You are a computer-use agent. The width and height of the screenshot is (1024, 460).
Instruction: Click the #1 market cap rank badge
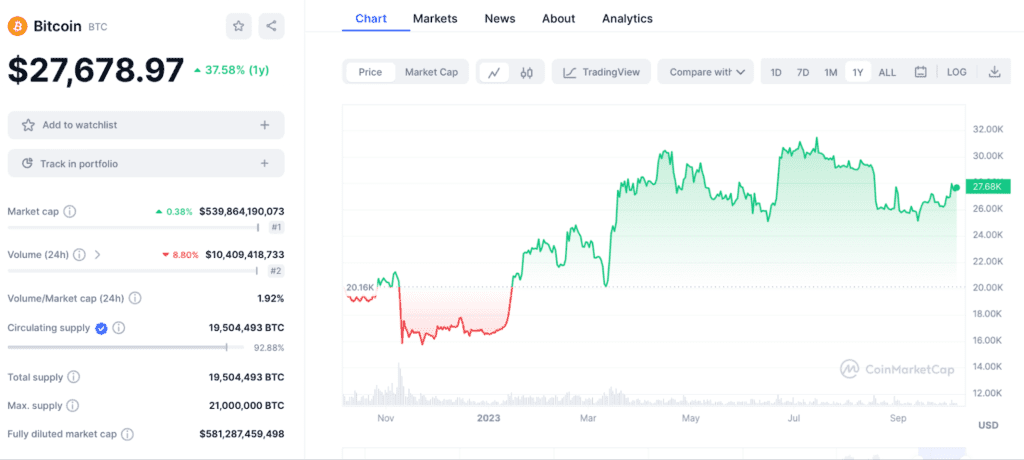click(x=277, y=227)
